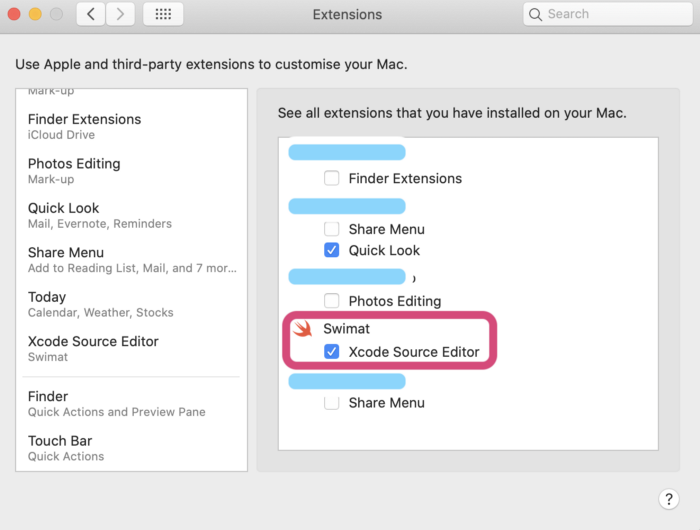Enable the Finder Extensions checkbox
700x530 pixels.
click(x=332, y=178)
